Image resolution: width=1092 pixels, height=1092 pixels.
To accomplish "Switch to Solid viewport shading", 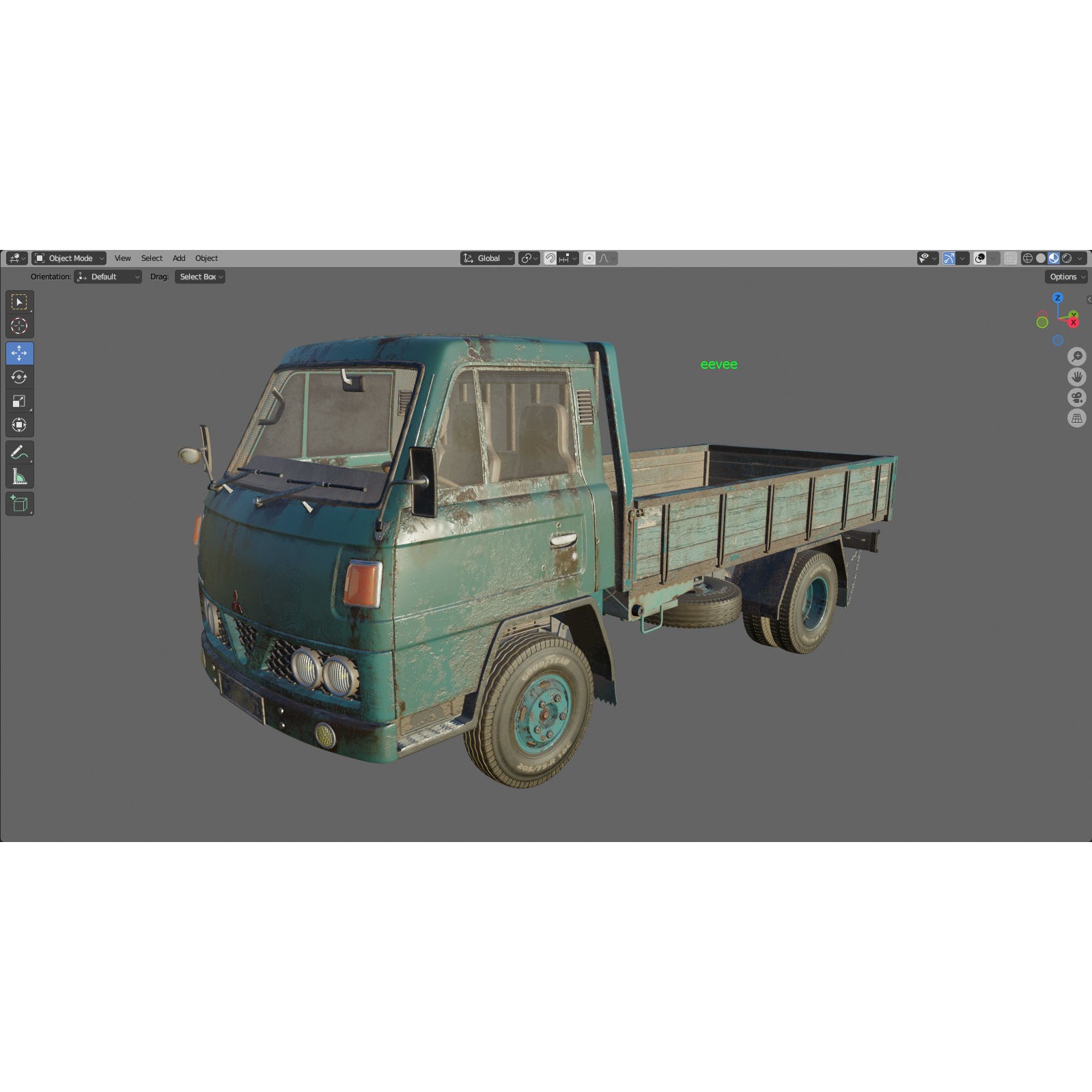I will (x=1040, y=258).
